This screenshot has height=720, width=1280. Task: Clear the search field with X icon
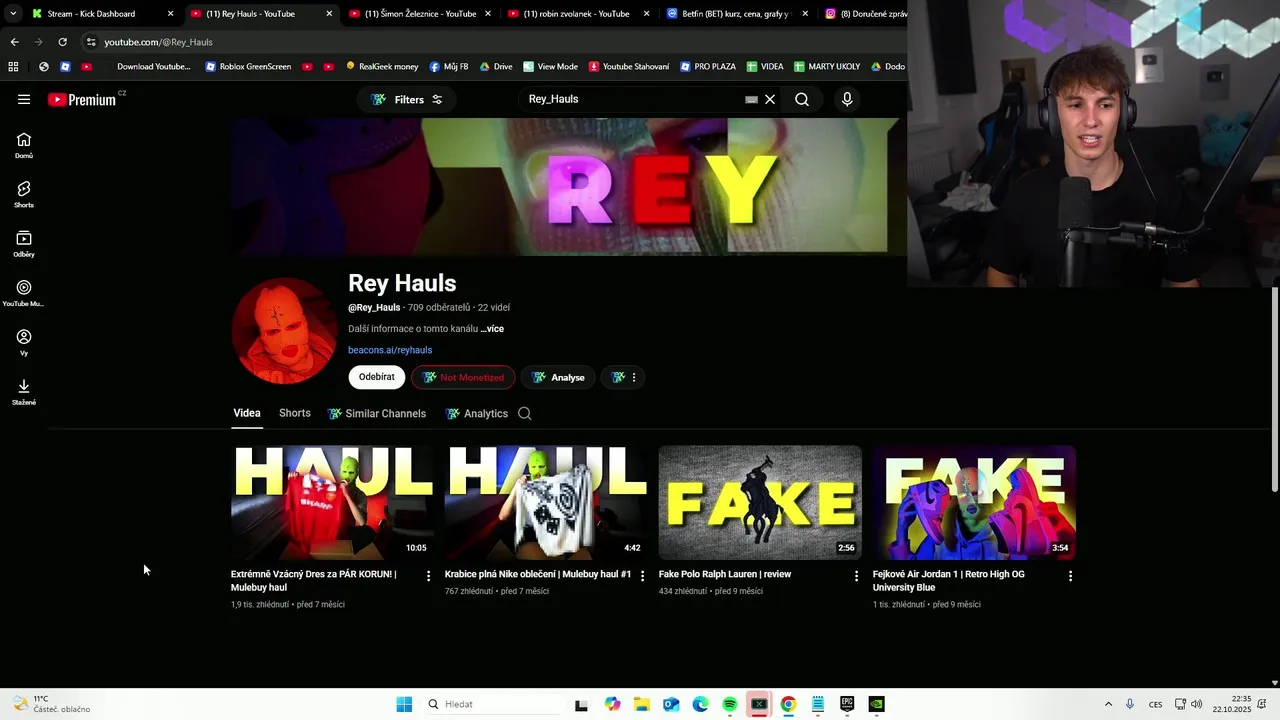point(770,99)
